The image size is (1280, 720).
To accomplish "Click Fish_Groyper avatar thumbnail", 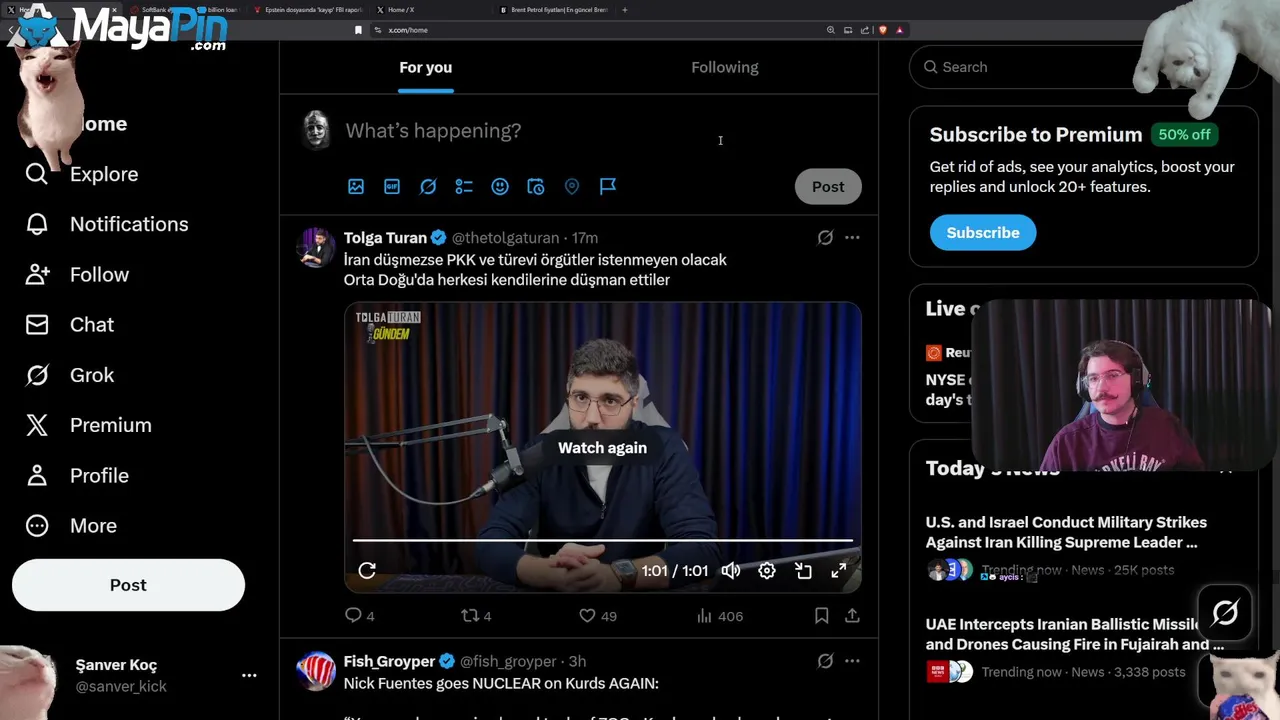I will click(x=316, y=671).
